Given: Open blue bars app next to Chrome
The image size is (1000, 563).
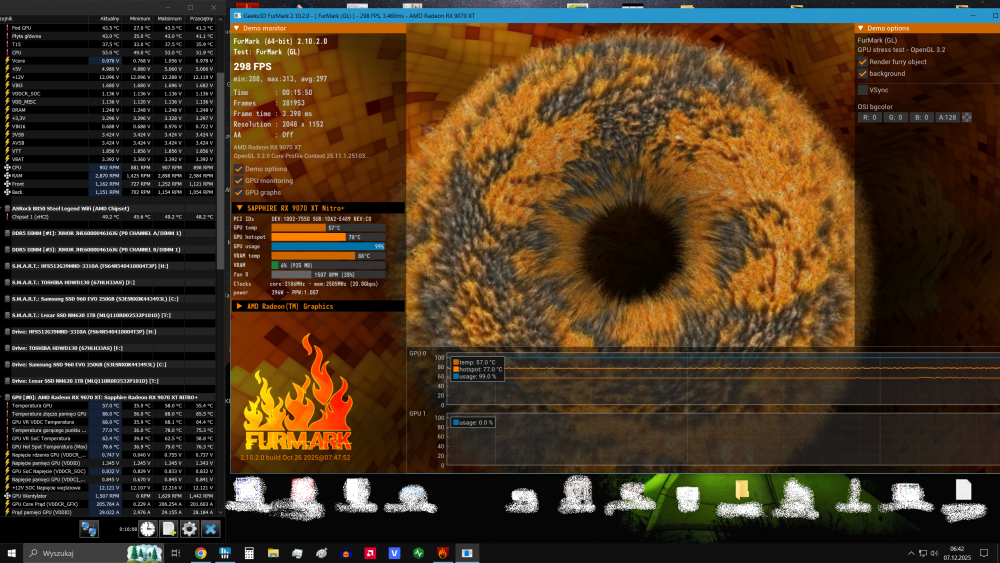Looking at the screenshot, I should click(x=224, y=553).
